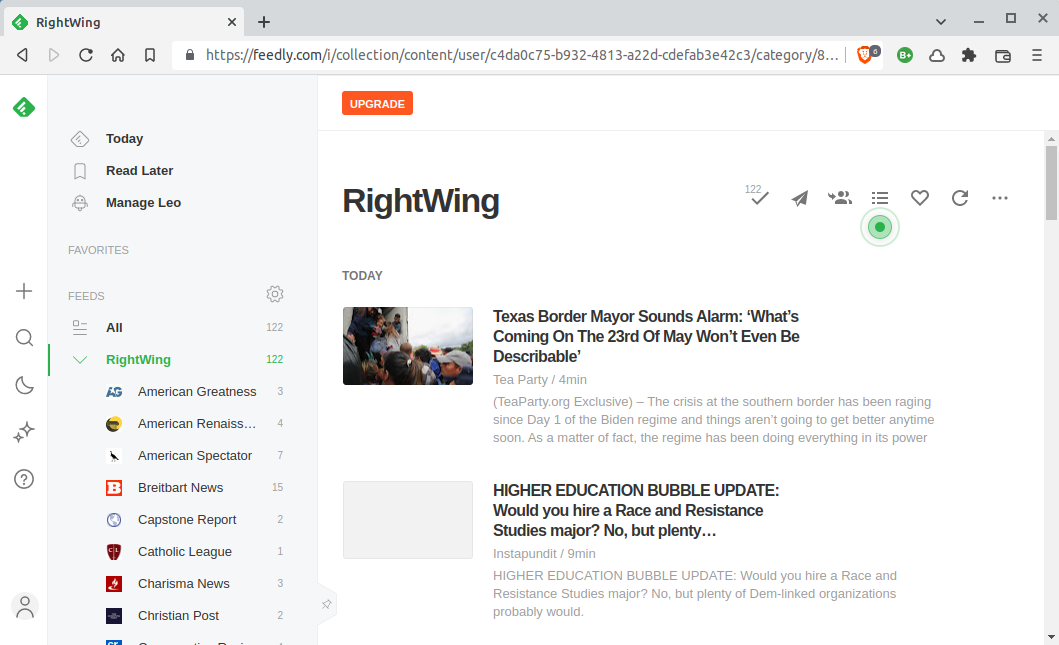Open feeds organize gear icon
The width and height of the screenshot is (1059, 645).
275,294
